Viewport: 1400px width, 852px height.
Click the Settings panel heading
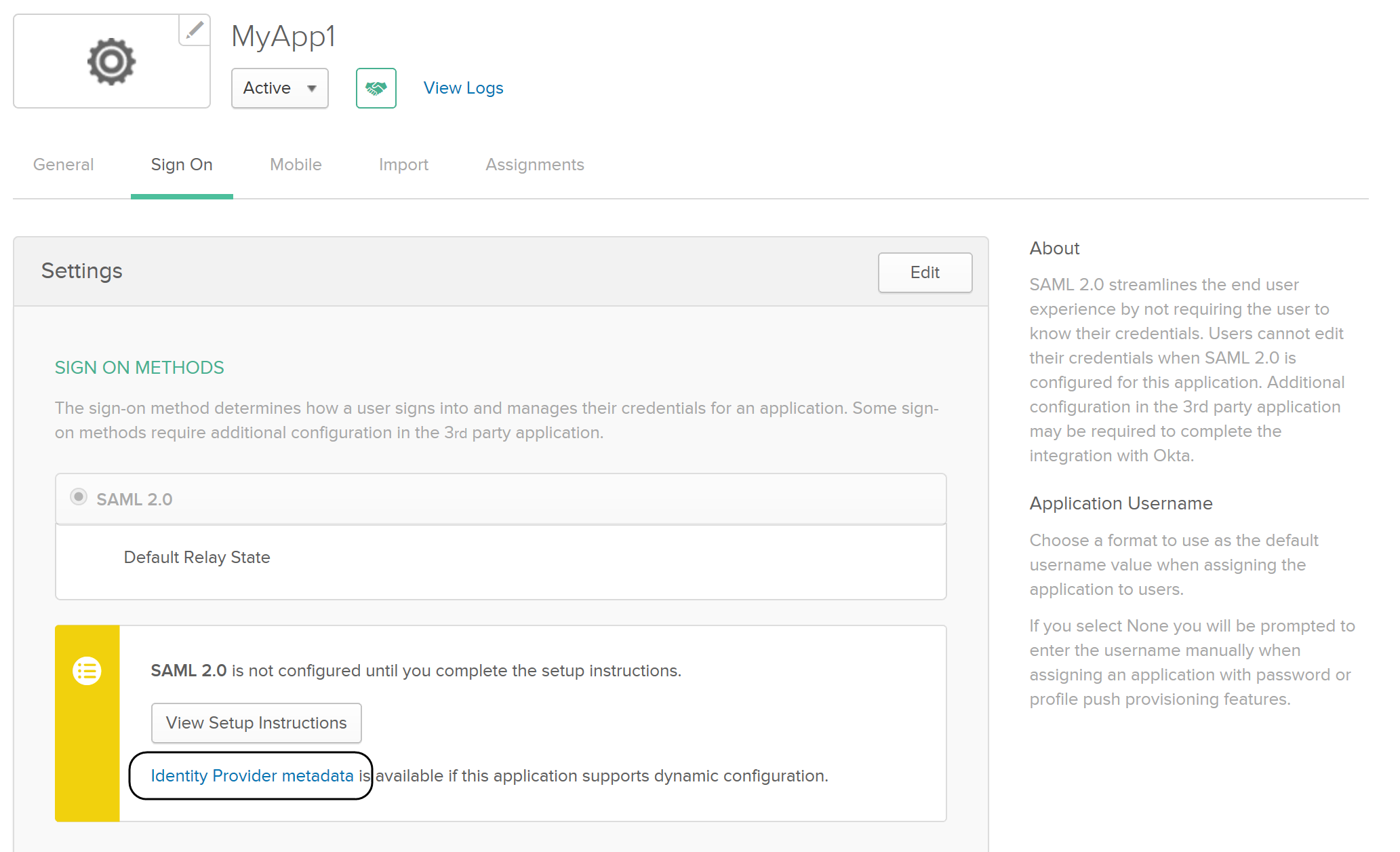pos(82,271)
